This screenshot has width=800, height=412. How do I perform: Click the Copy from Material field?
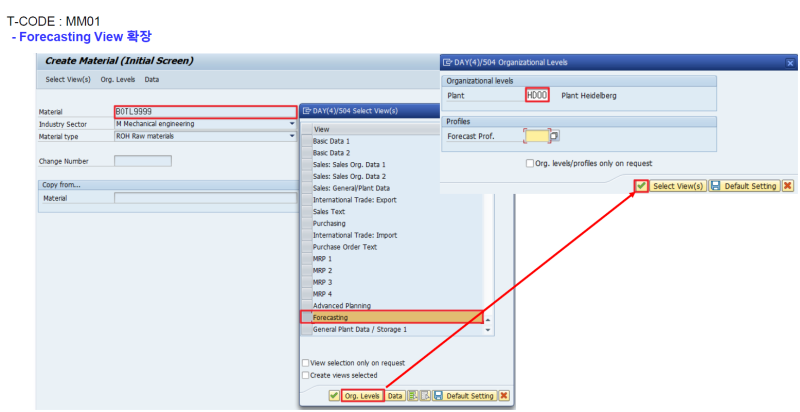[x=205, y=198]
